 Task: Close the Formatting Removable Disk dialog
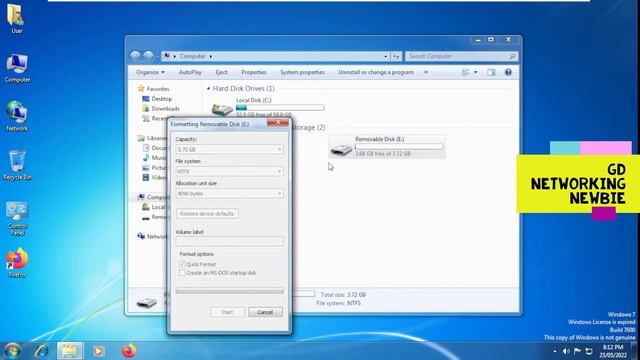pos(278,122)
